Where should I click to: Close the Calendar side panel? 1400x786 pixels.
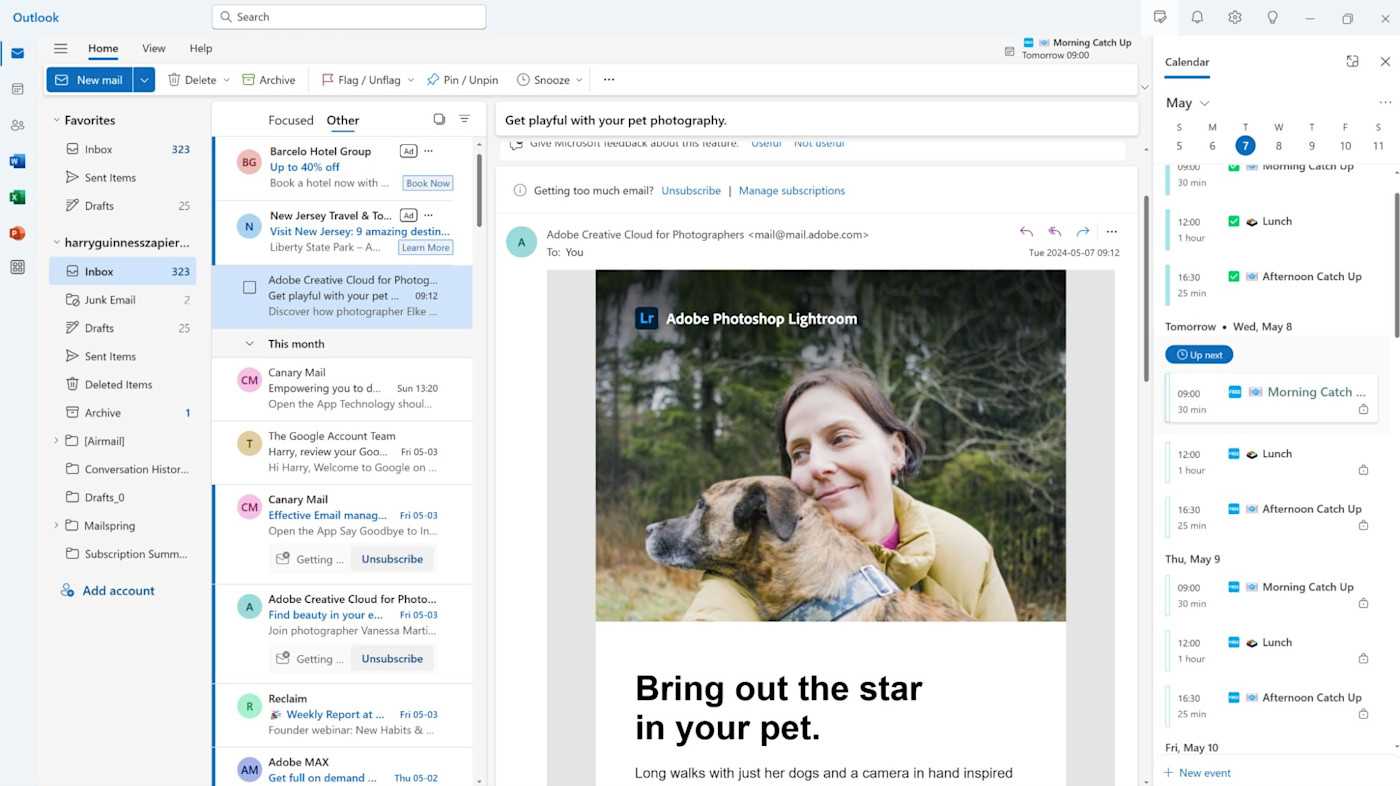tap(1385, 61)
